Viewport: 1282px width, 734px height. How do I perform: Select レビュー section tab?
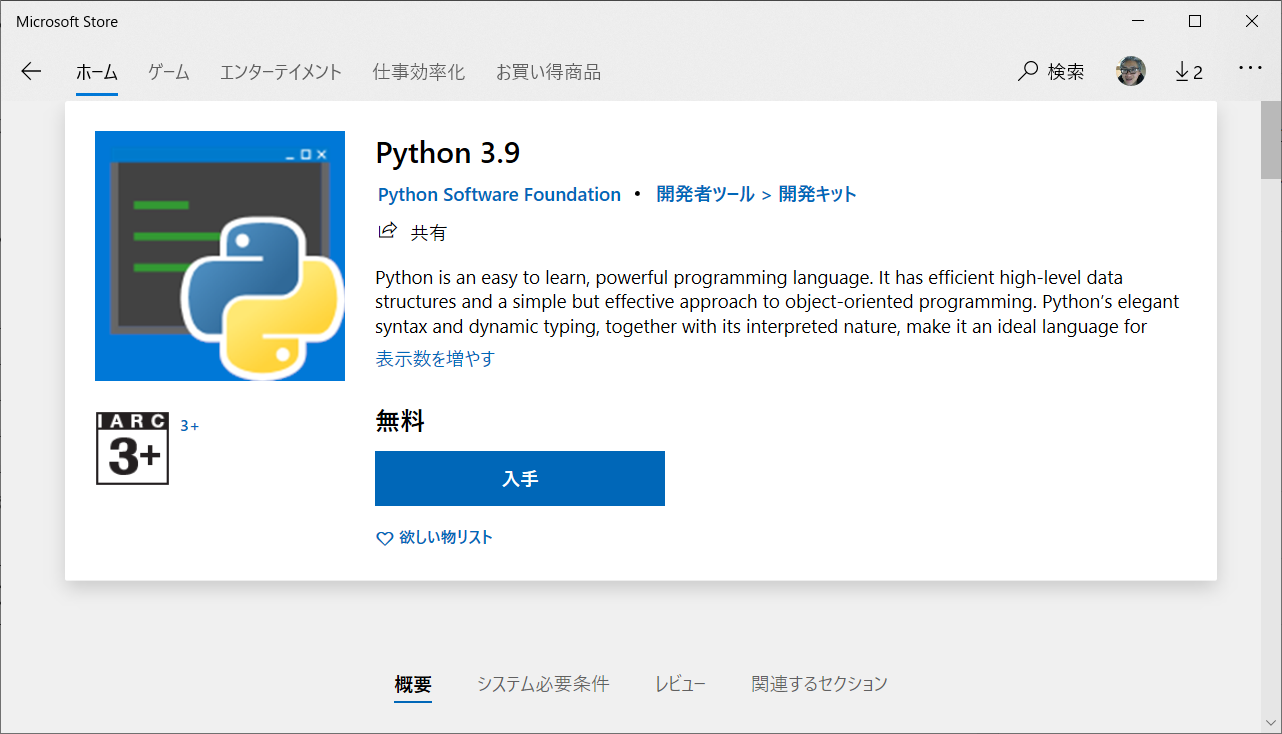[680, 684]
